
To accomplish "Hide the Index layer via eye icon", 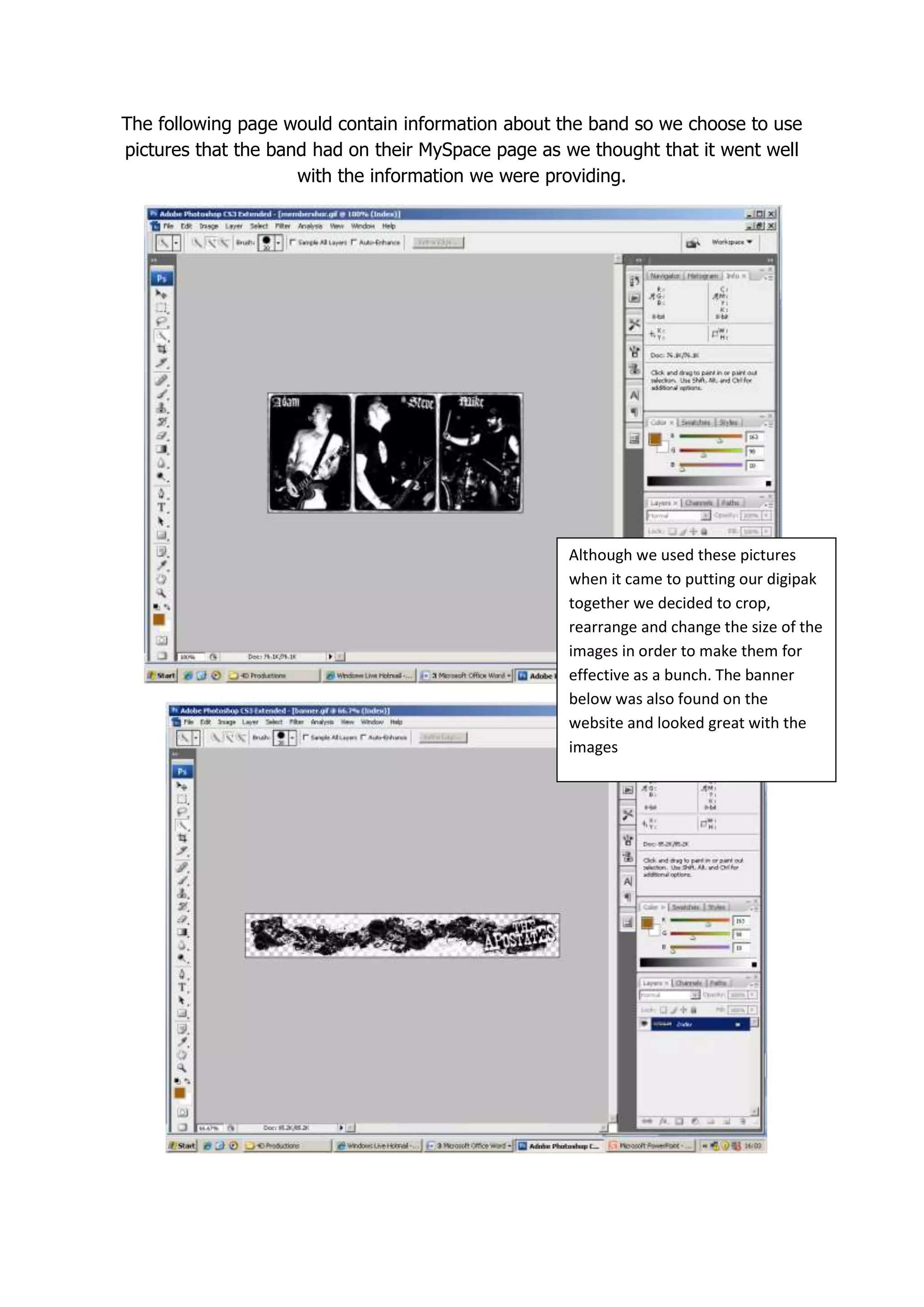I will (x=644, y=1024).
